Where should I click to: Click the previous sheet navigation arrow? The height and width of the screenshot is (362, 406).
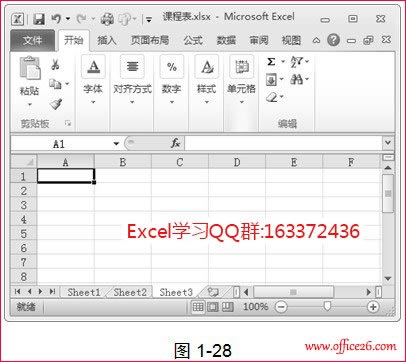coord(29,292)
